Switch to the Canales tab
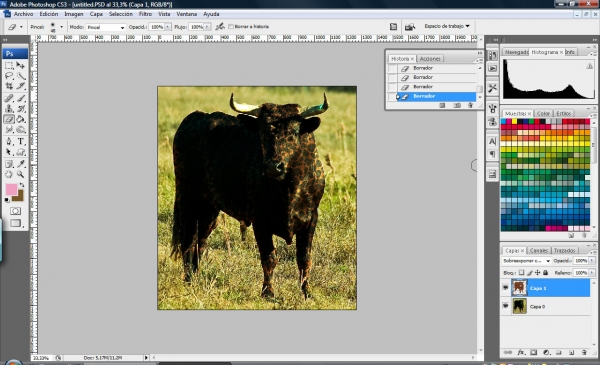The width and height of the screenshot is (600, 365). click(539, 250)
